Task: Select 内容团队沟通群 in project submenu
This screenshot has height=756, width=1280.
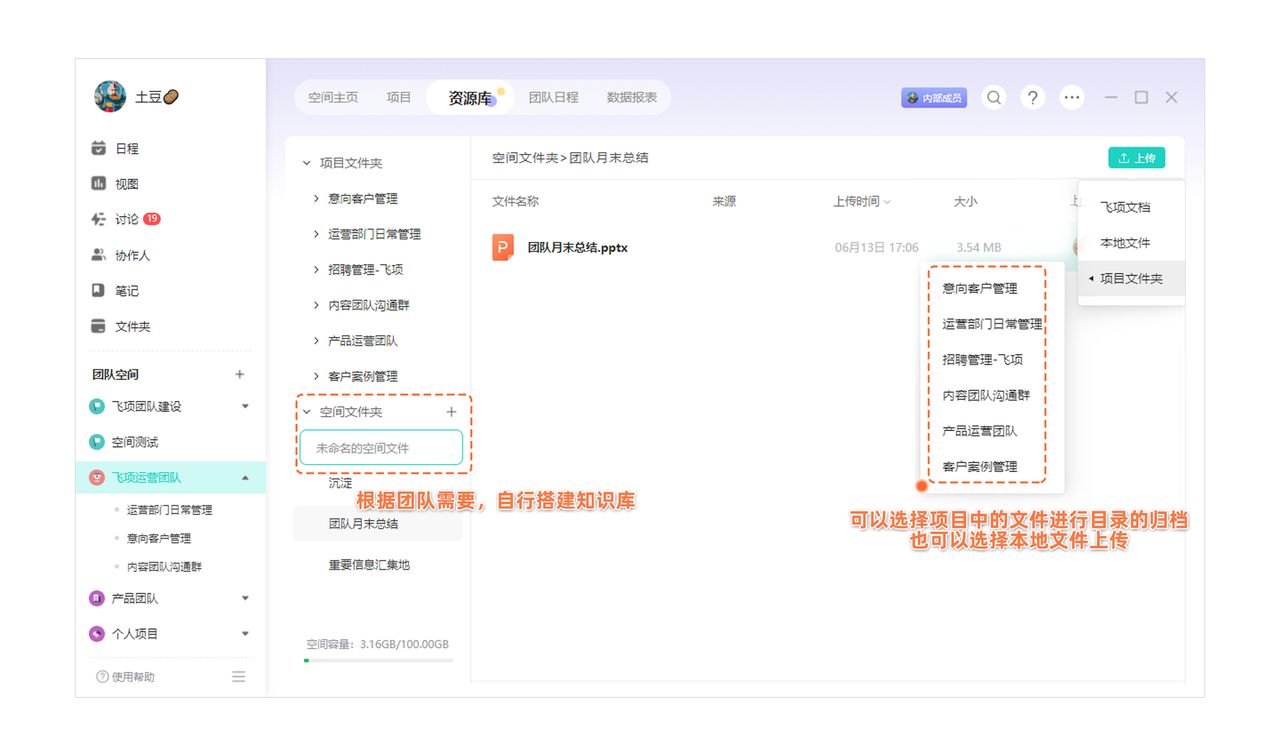Action: click(x=986, y=395)
